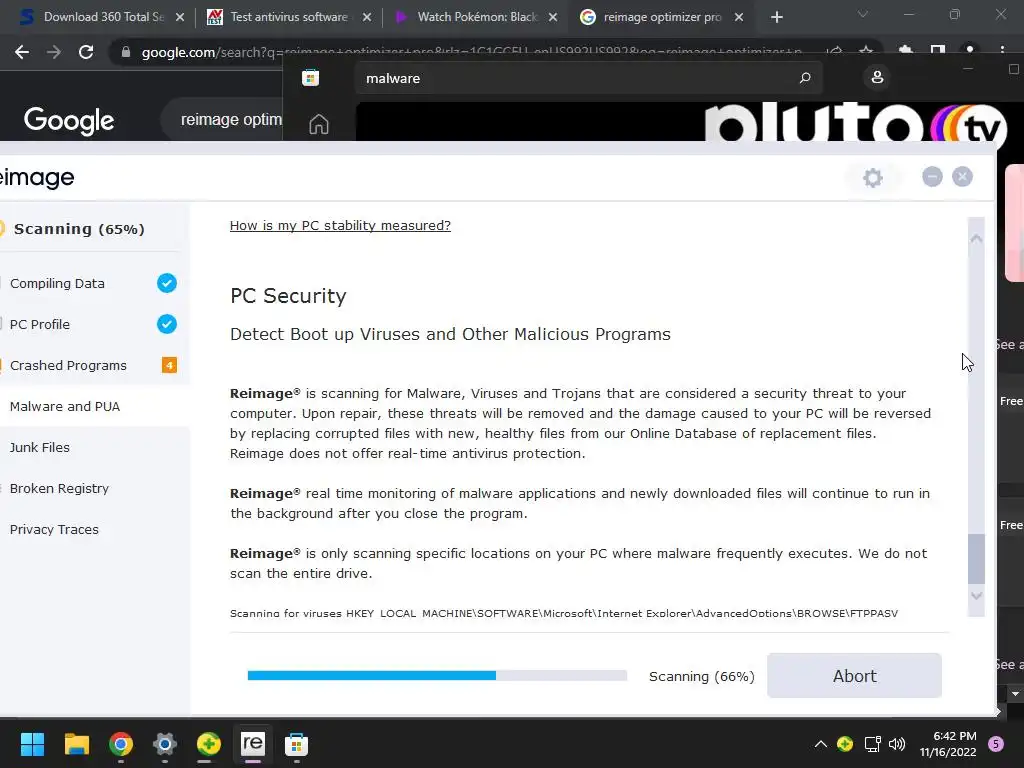Show hidden system tray icons
1024x768 pixels.
coord(821,744)
